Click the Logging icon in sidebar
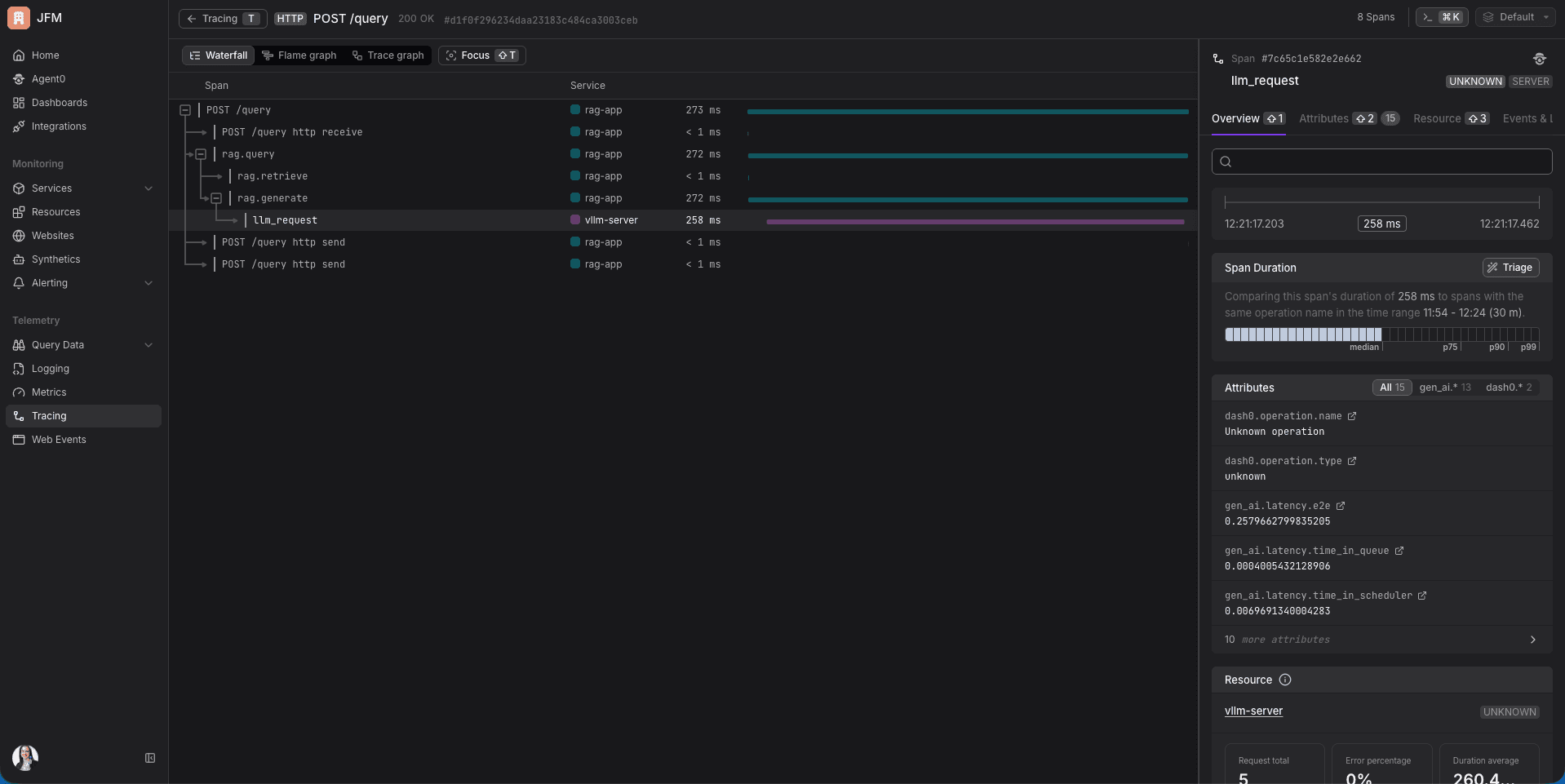 pos(19,369)
